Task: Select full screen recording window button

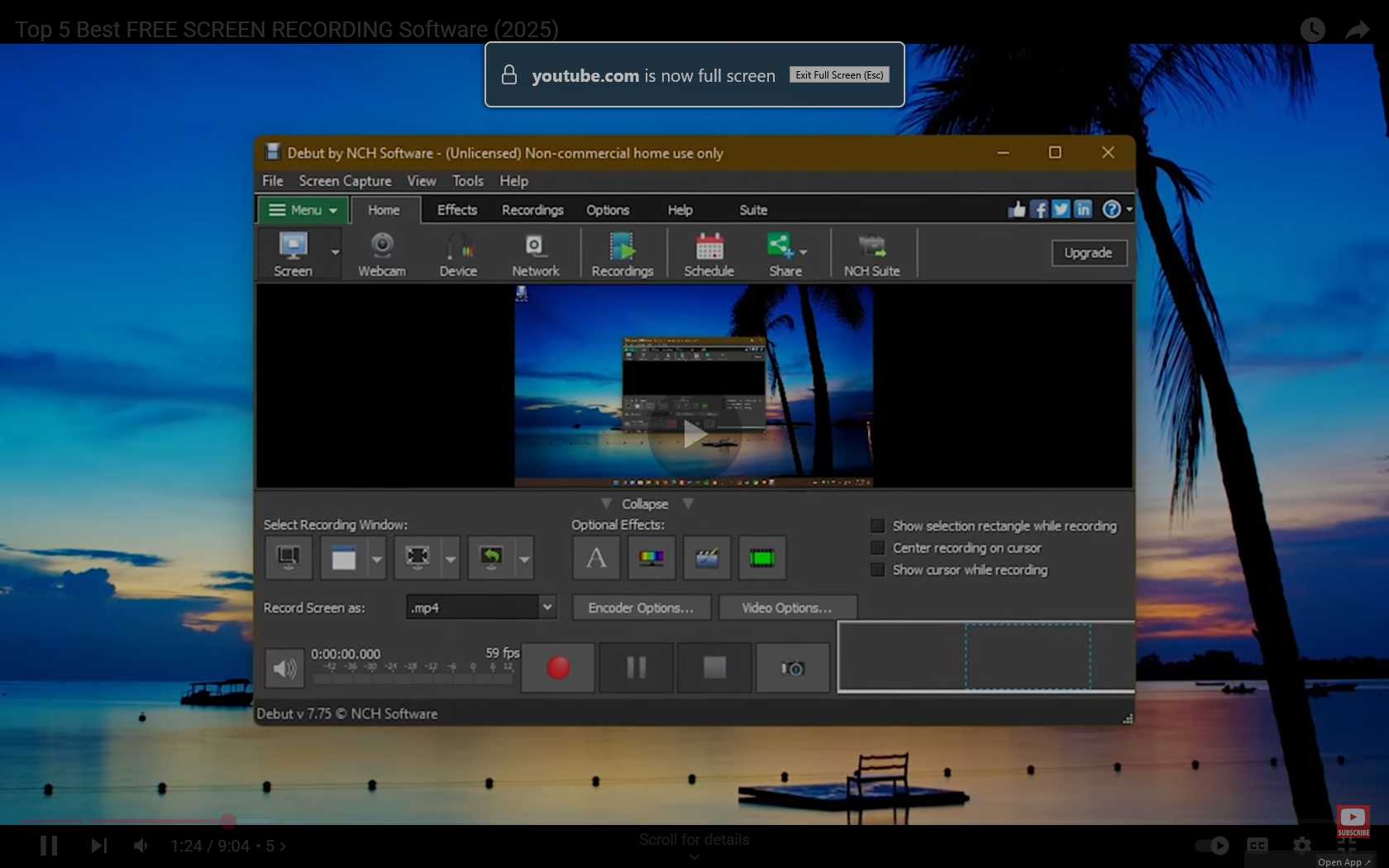Action: click(289, 557)
